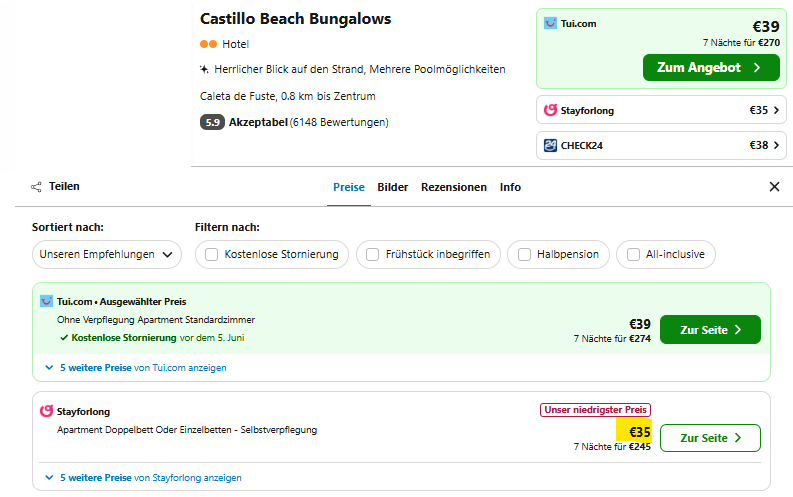Click the Zum Angebot button

711,68
